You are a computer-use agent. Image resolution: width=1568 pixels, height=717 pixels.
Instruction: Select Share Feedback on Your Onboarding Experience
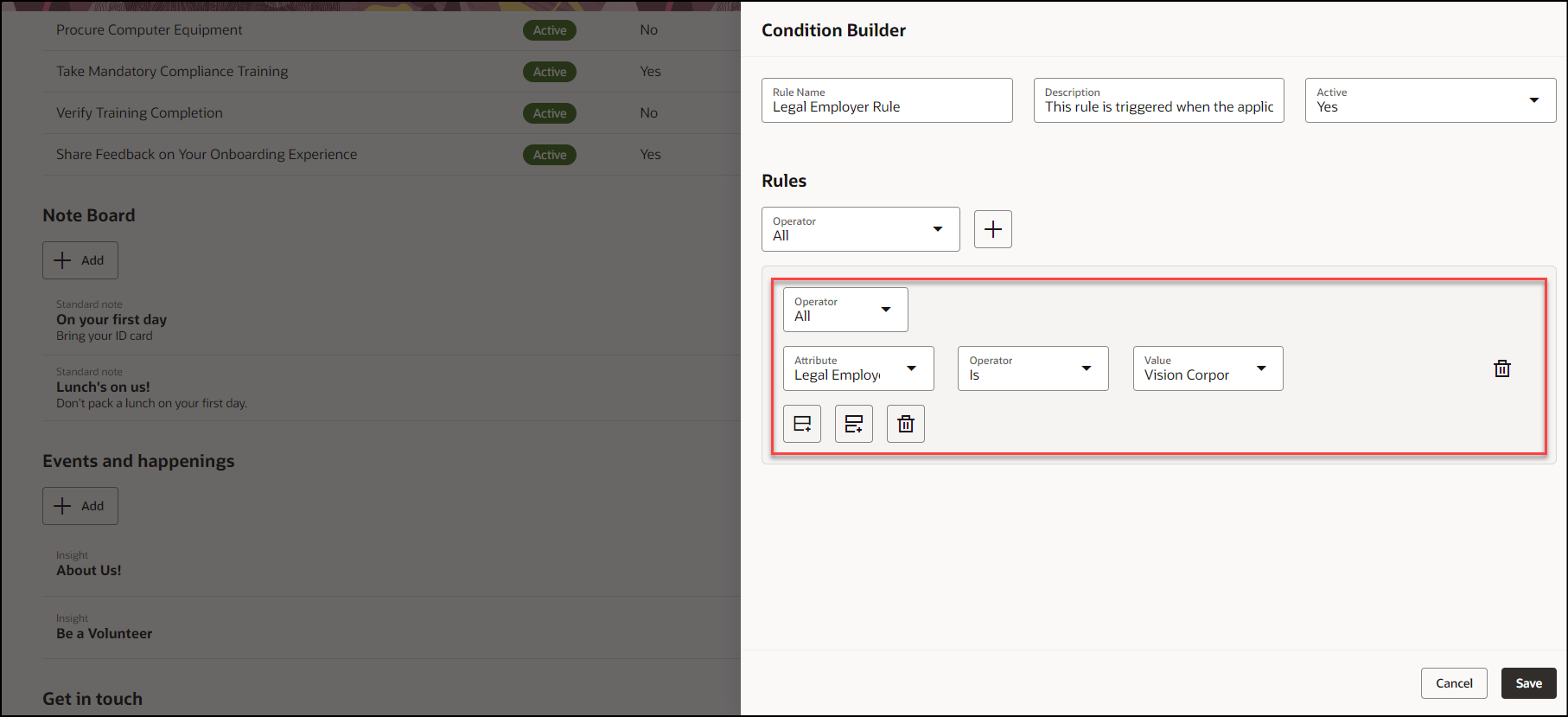(x=391, y=155)
